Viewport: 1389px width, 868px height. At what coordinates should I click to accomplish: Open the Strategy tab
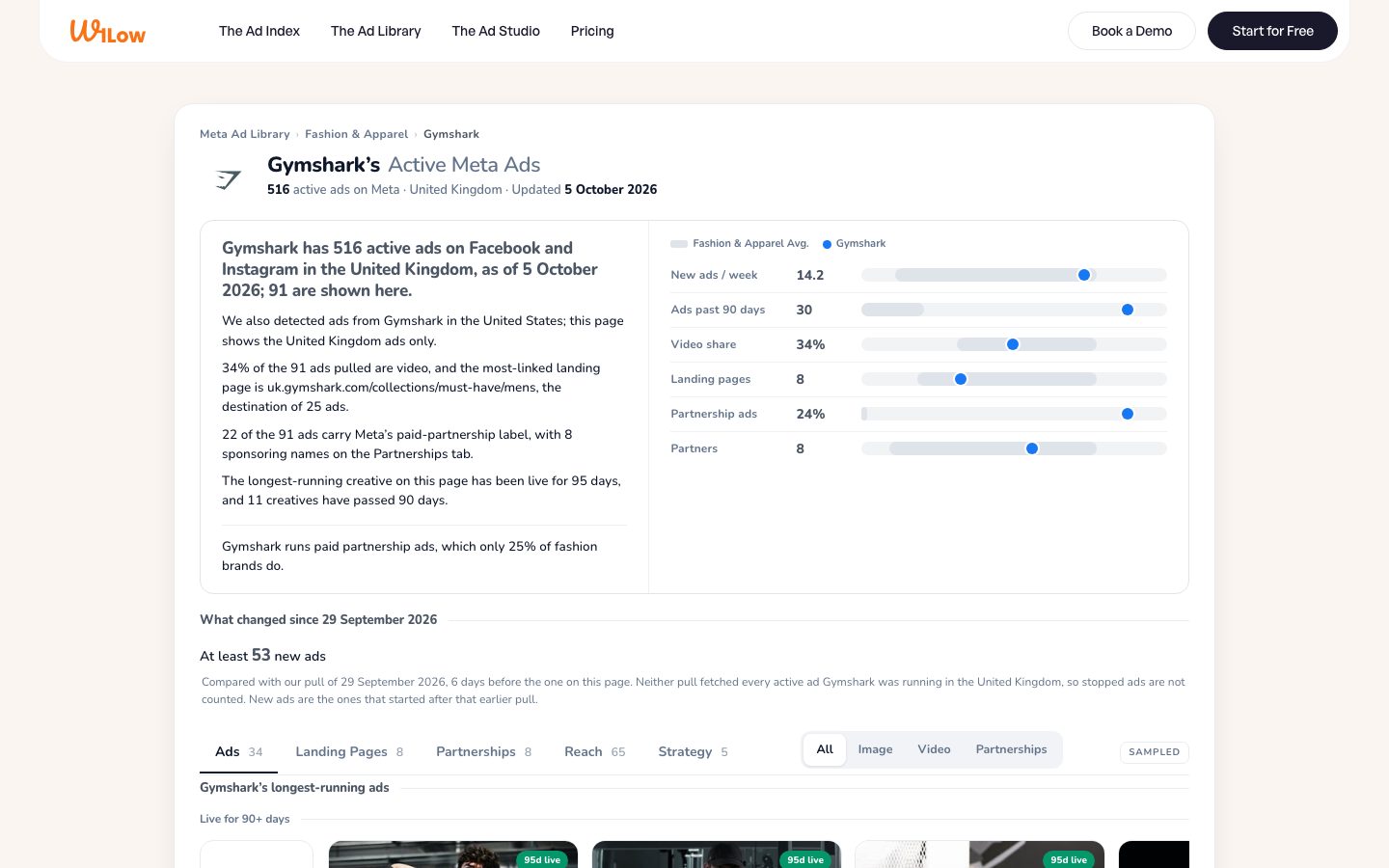point(693,752)
